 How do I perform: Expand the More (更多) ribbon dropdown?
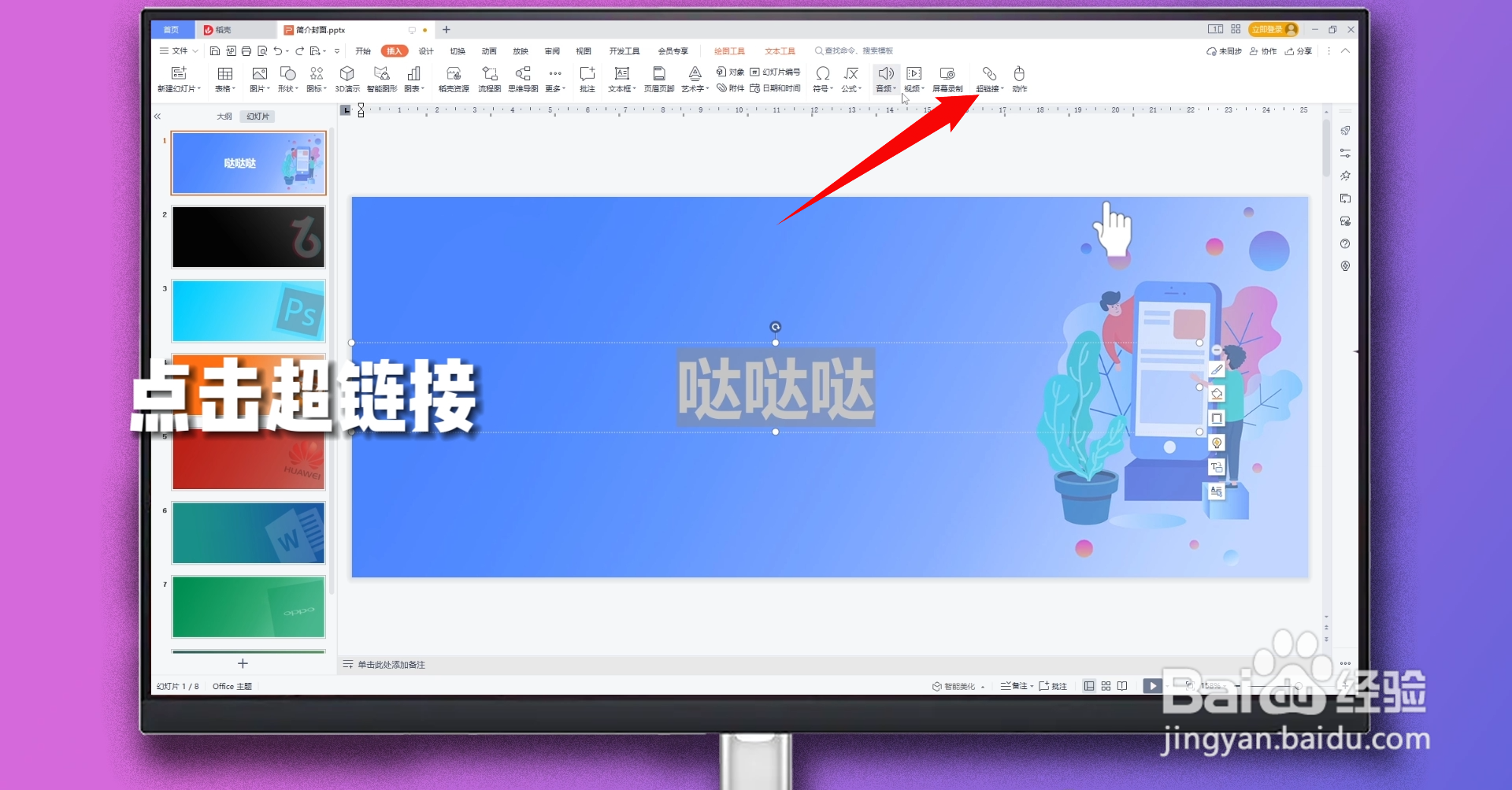point(555,79)
